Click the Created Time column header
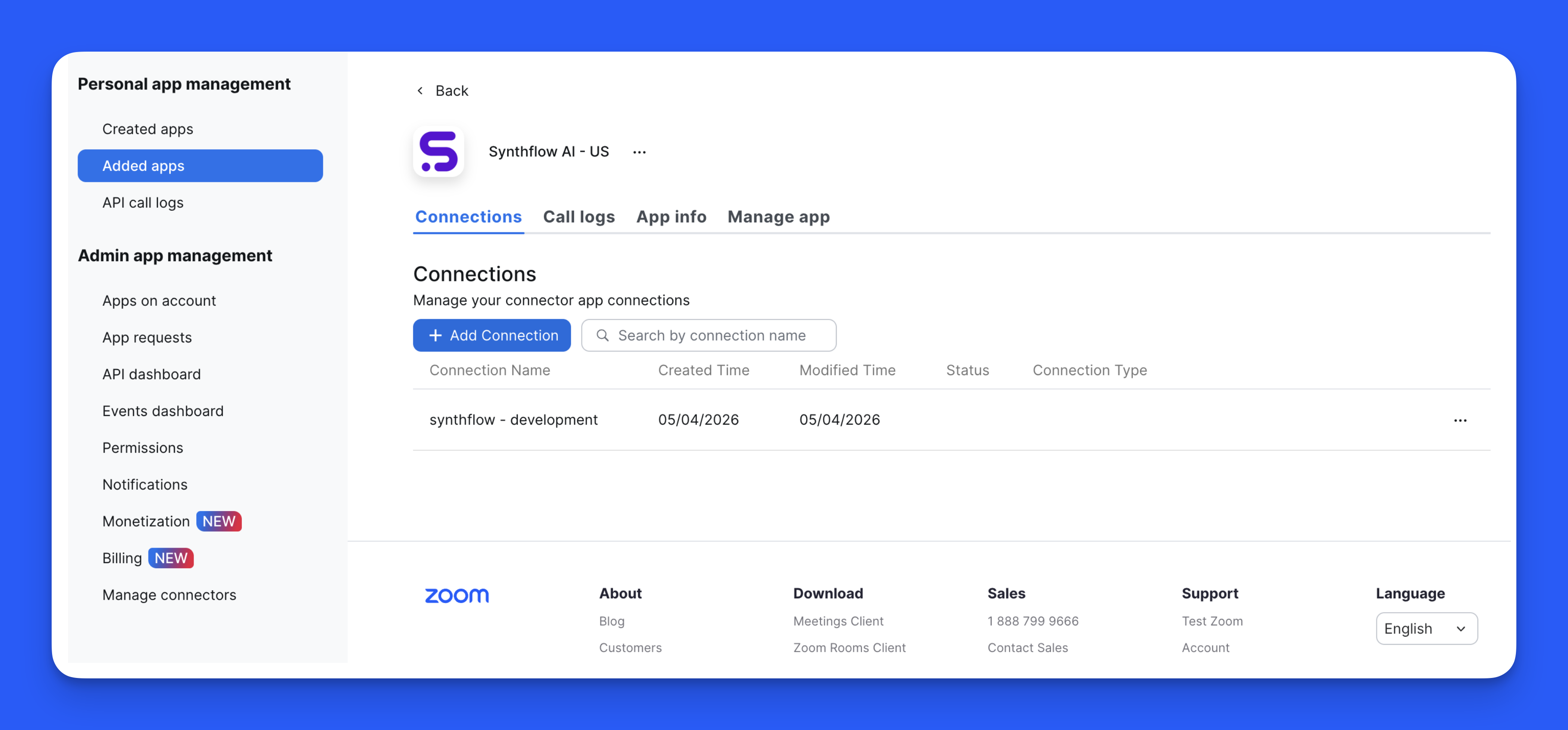Screen dimensions: 1568x730 tap(704, 370)
